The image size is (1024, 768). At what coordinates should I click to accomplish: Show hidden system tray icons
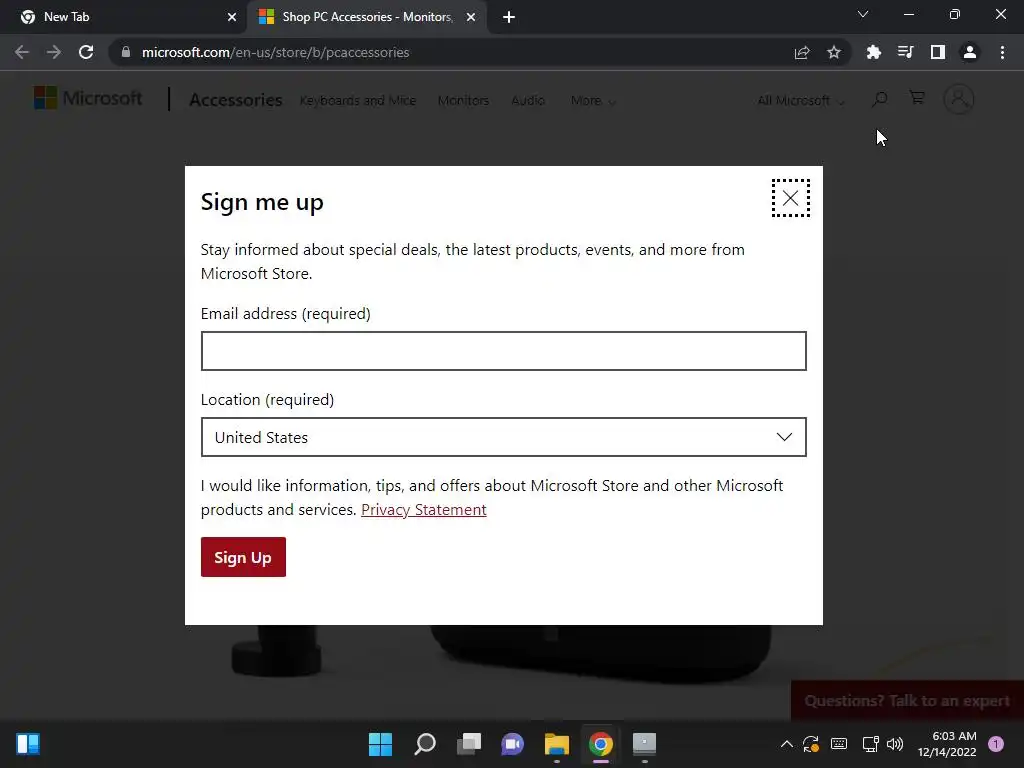point(787,744)
